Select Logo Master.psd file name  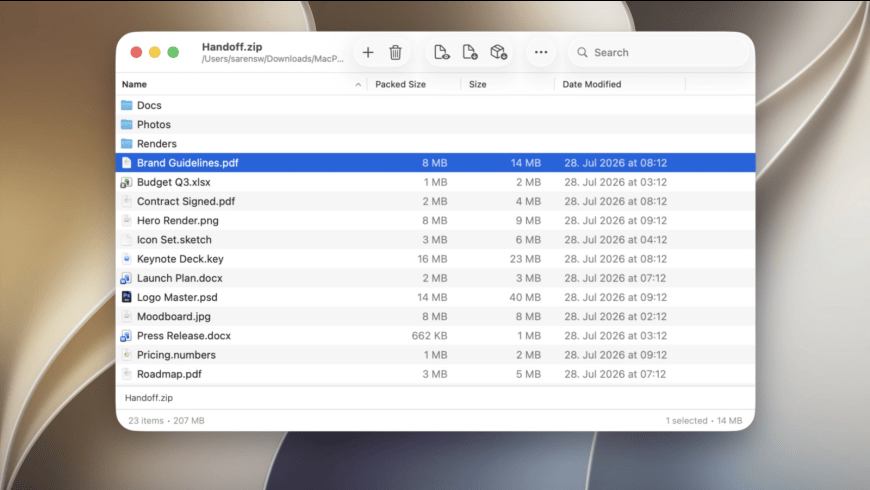click(x=177, y=297)
